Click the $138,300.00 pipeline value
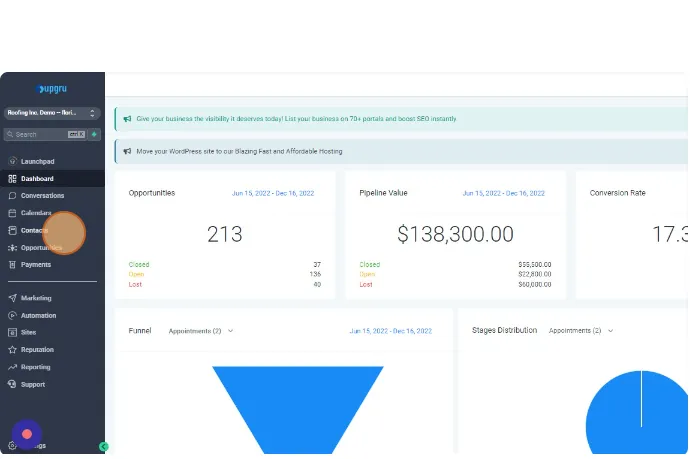 (x=455, y=234)
